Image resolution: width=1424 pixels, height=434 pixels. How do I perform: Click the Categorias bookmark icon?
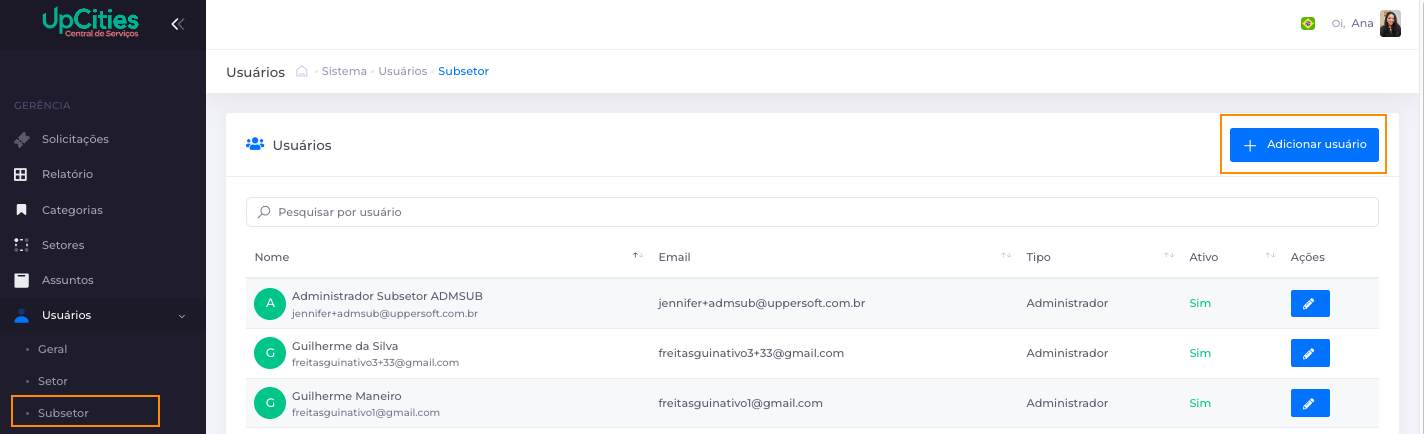point(21,210)
